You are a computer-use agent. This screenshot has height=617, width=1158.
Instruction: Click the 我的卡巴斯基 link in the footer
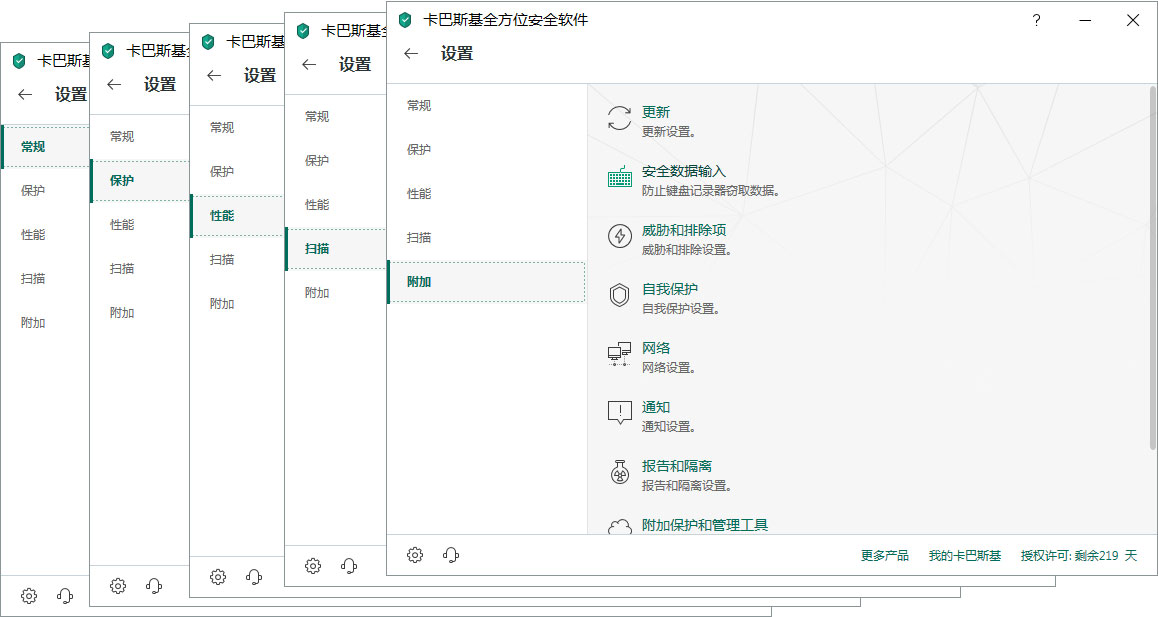coord(965,556)
